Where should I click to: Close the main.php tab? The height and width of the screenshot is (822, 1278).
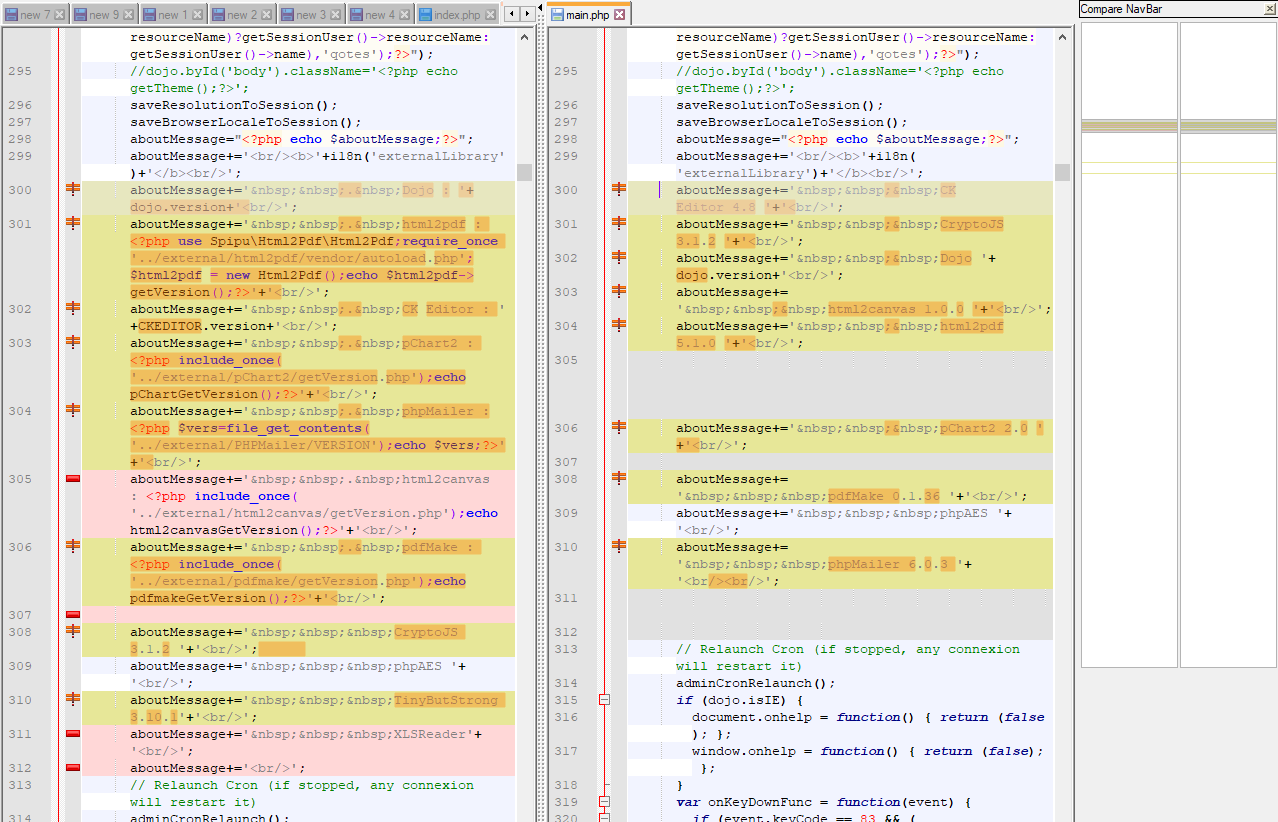619,15
